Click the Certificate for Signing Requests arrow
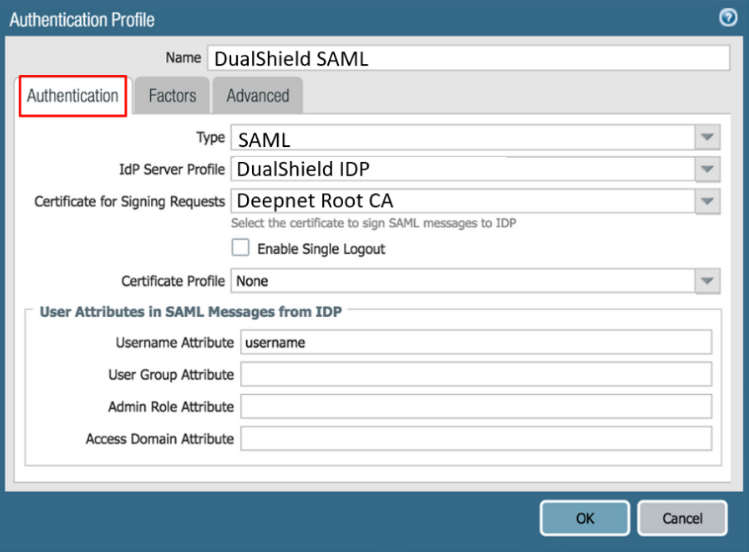The height and width of the screenshot is (552, 749). [707, 201]
